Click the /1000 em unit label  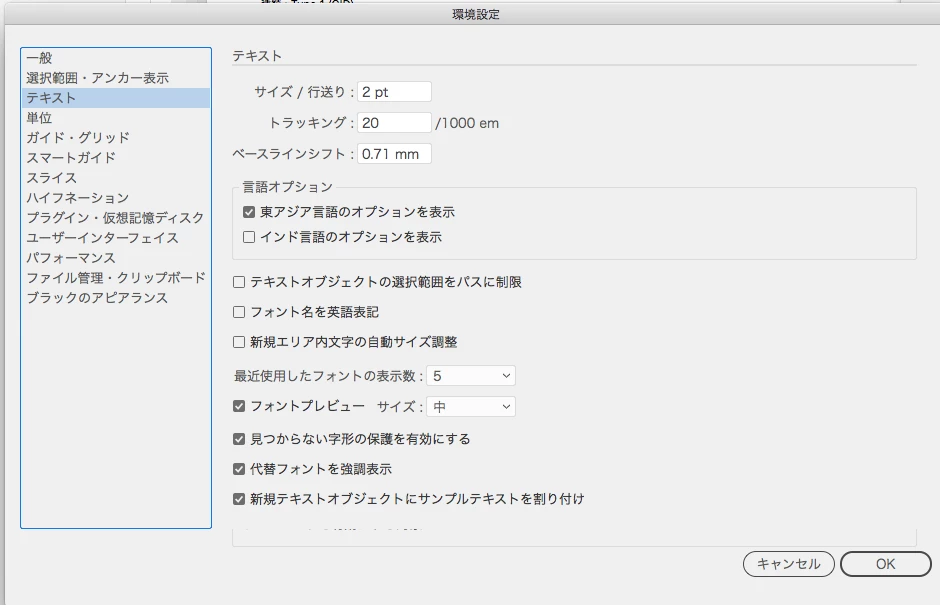(x=467, y=123)
